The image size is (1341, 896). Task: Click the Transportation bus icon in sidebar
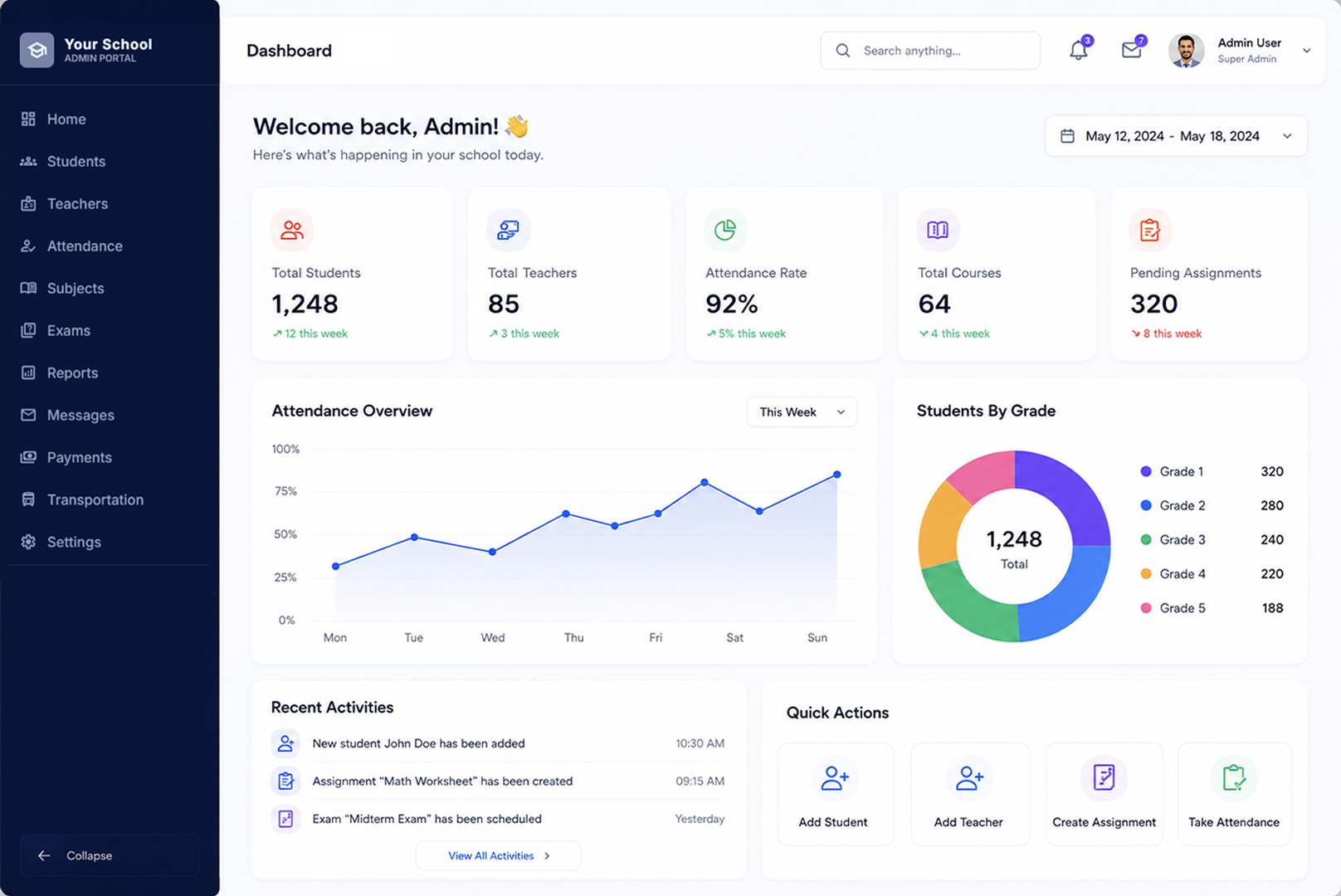pos(28,499)
